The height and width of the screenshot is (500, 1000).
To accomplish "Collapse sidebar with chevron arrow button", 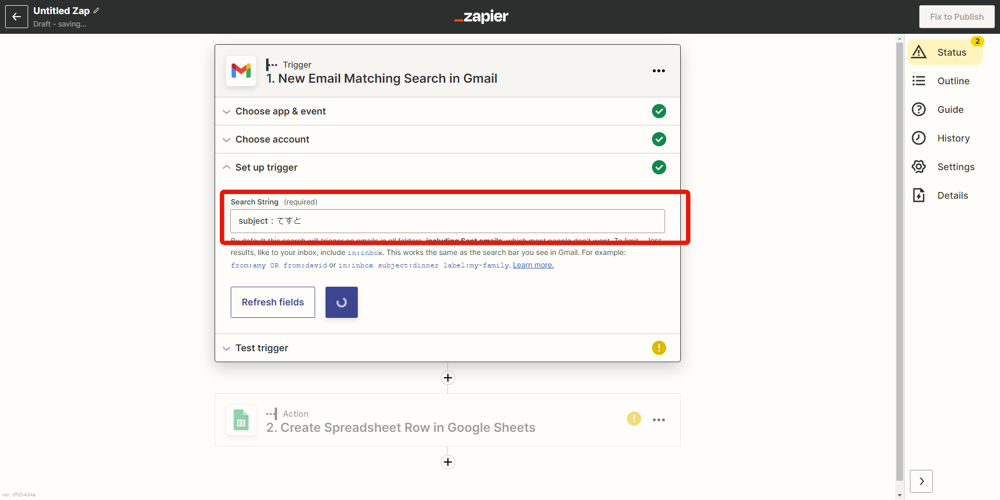I will coord(922,481).
